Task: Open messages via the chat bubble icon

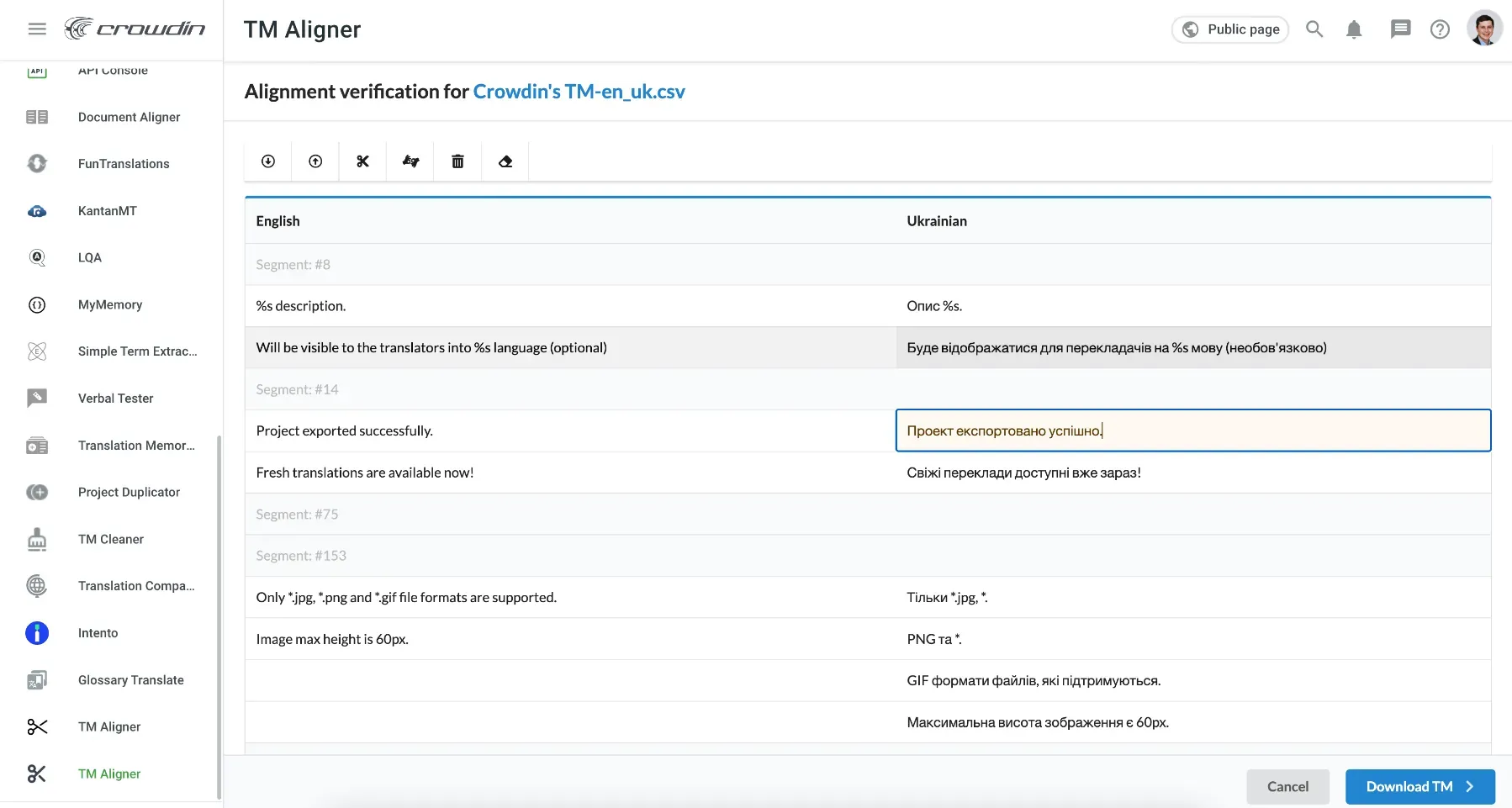Action: (1398, 29)
